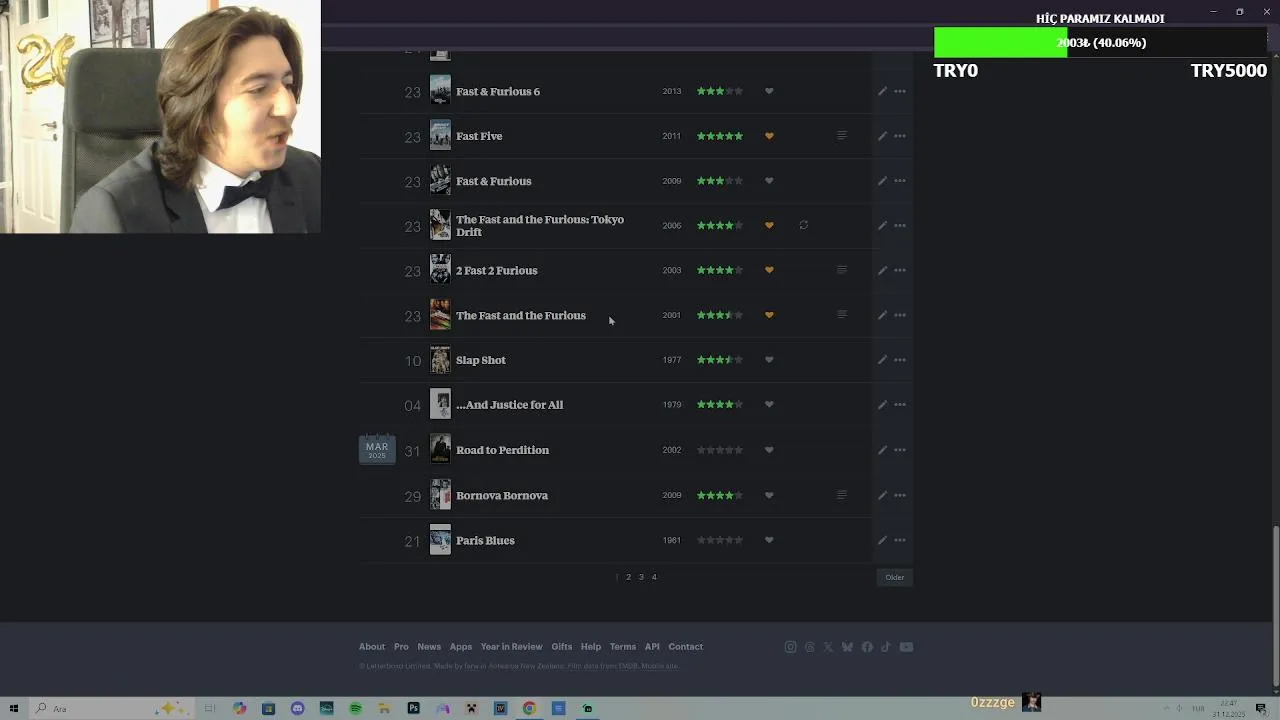The image size is (1280, 720).
Task: Open the About footer link
Action: [372, 647]
